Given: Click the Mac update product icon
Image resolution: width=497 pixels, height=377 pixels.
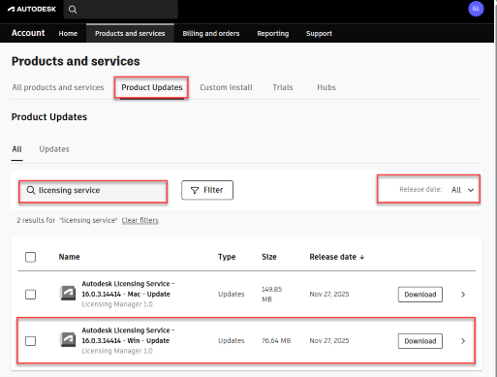Looking at the screenshot, I should click(68, 293).
